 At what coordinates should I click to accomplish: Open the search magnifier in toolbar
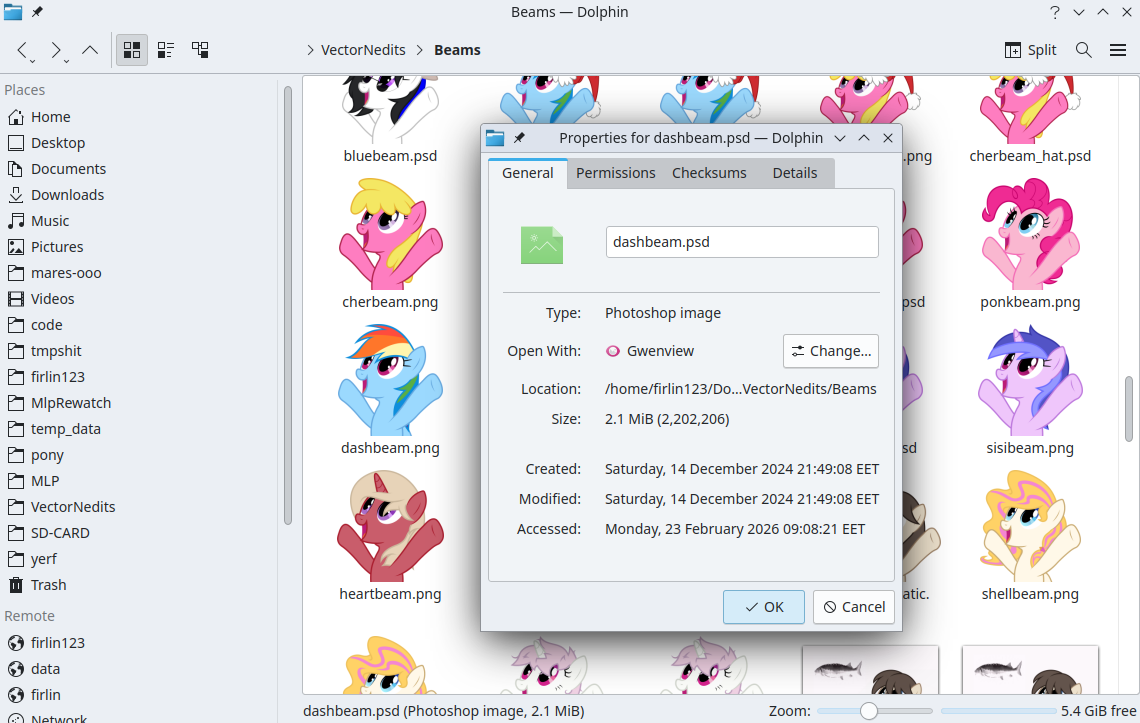[x=1083, y=50]
